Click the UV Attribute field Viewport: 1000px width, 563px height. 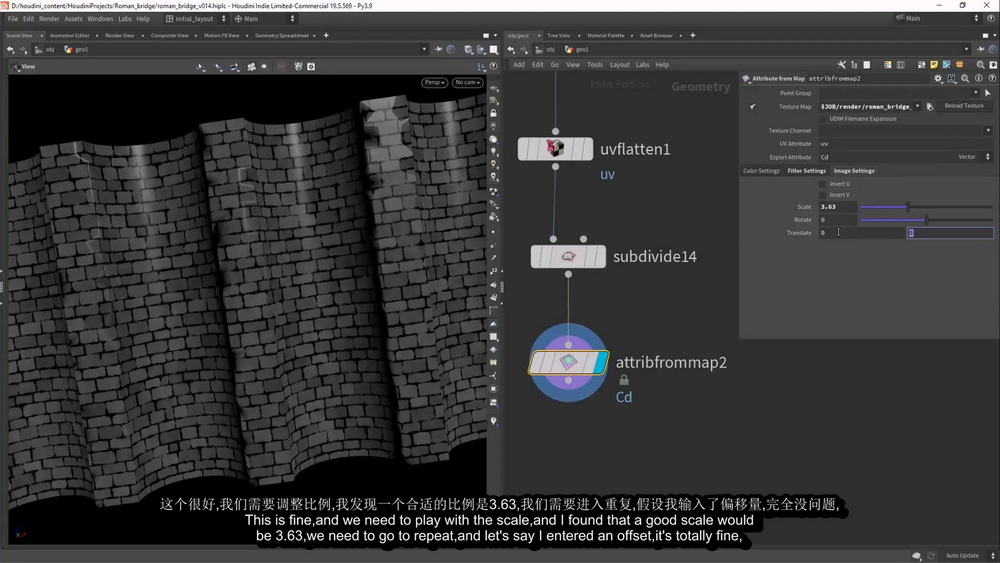(x=905, y=143)
